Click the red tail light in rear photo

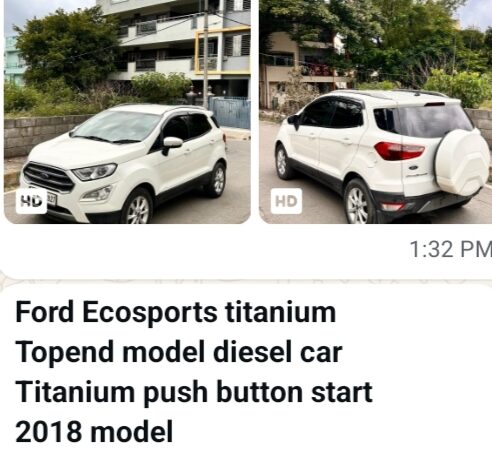coord(399,151)
